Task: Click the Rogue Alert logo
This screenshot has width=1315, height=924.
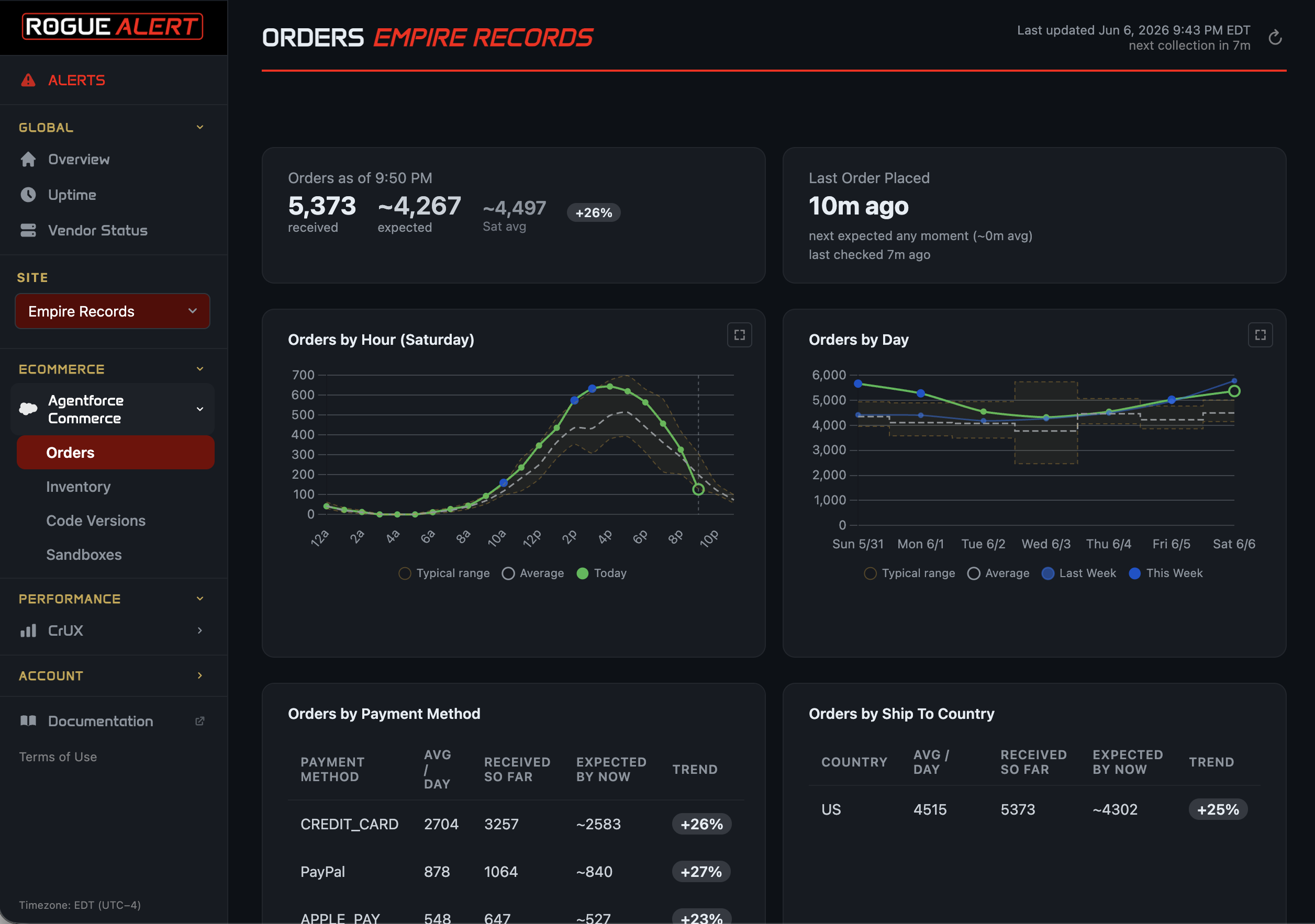Action: [112, 26]
